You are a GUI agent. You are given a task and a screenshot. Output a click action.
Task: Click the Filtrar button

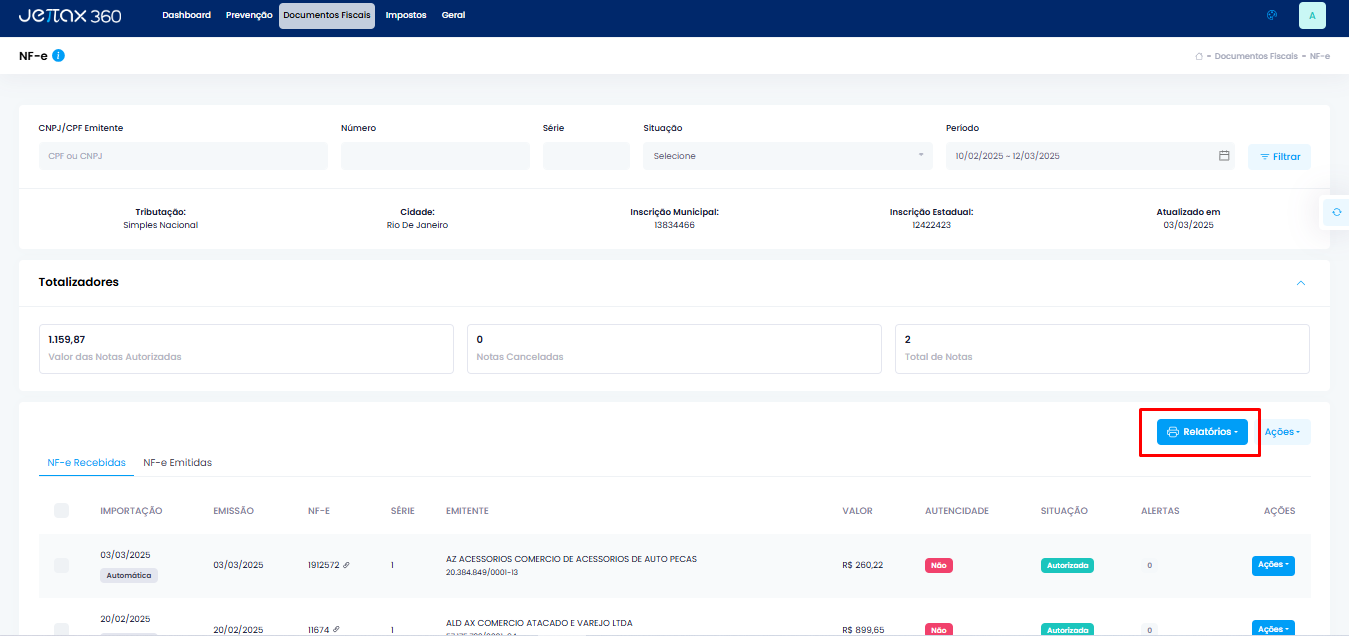point(1279,157)
